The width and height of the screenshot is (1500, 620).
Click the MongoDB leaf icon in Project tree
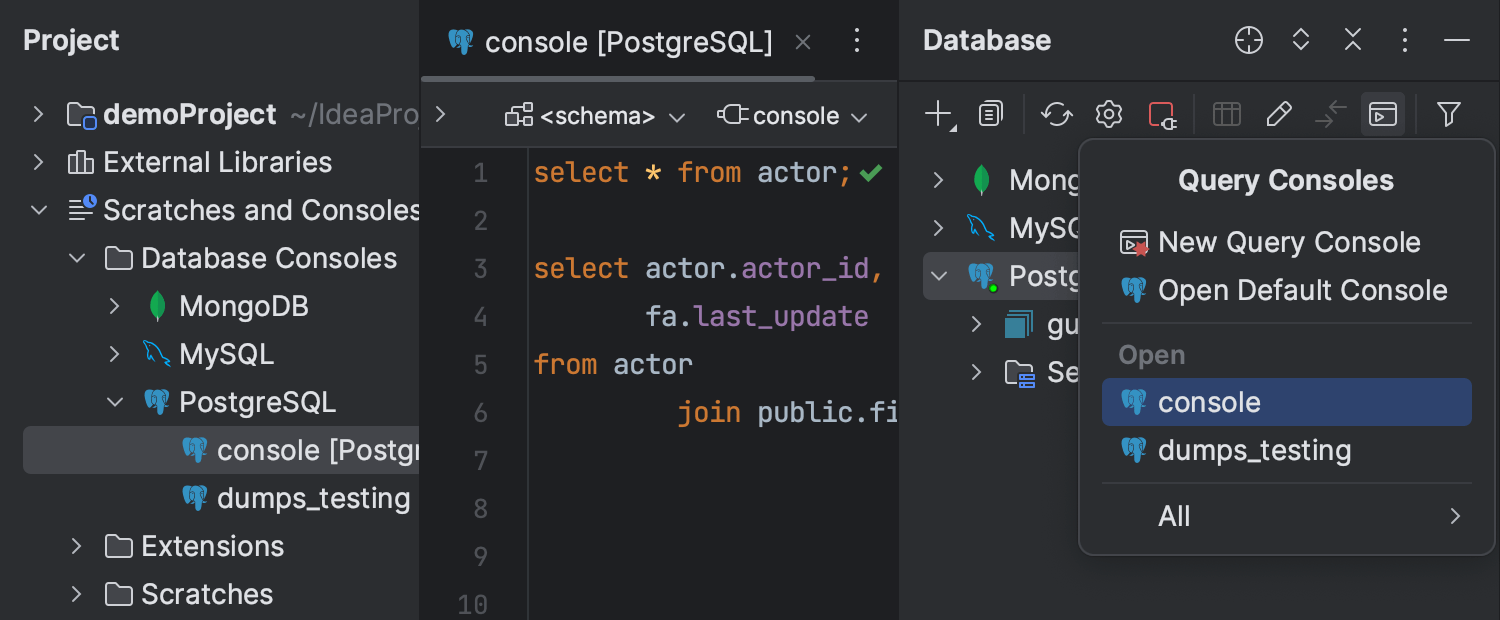point(157,306)
